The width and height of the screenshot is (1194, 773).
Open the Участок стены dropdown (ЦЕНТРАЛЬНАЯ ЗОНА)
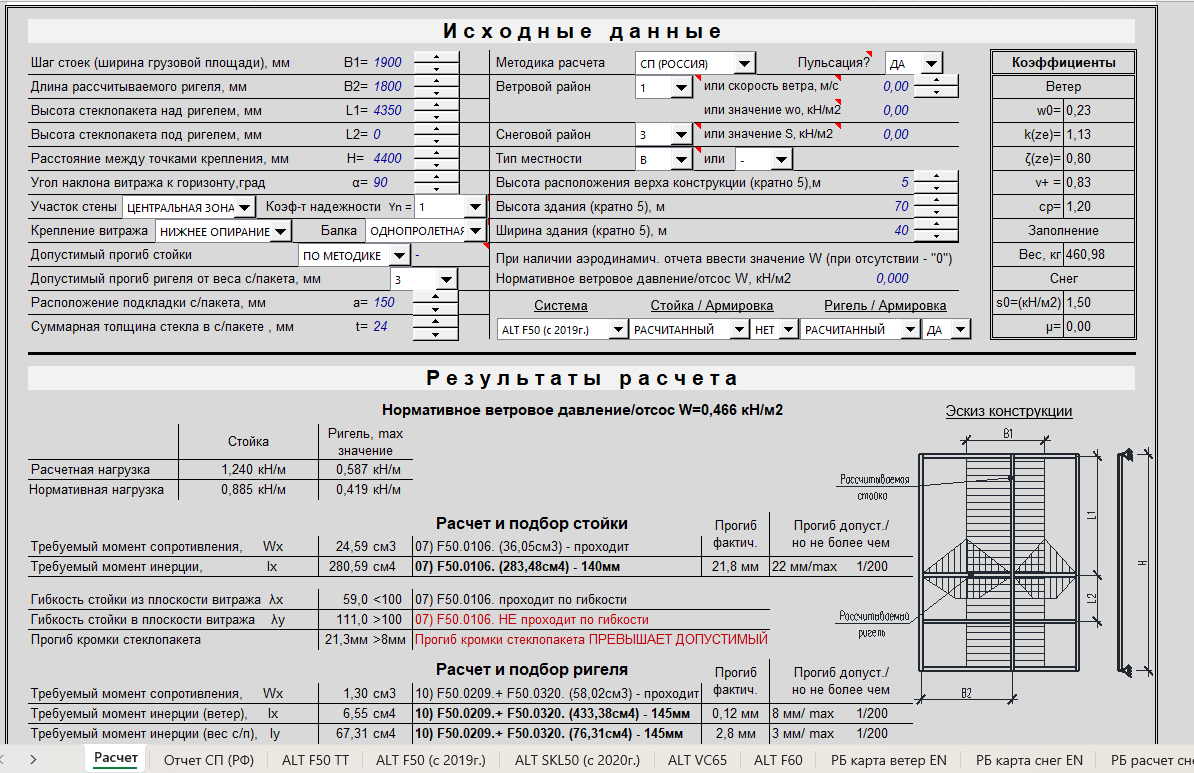[244, 207]
